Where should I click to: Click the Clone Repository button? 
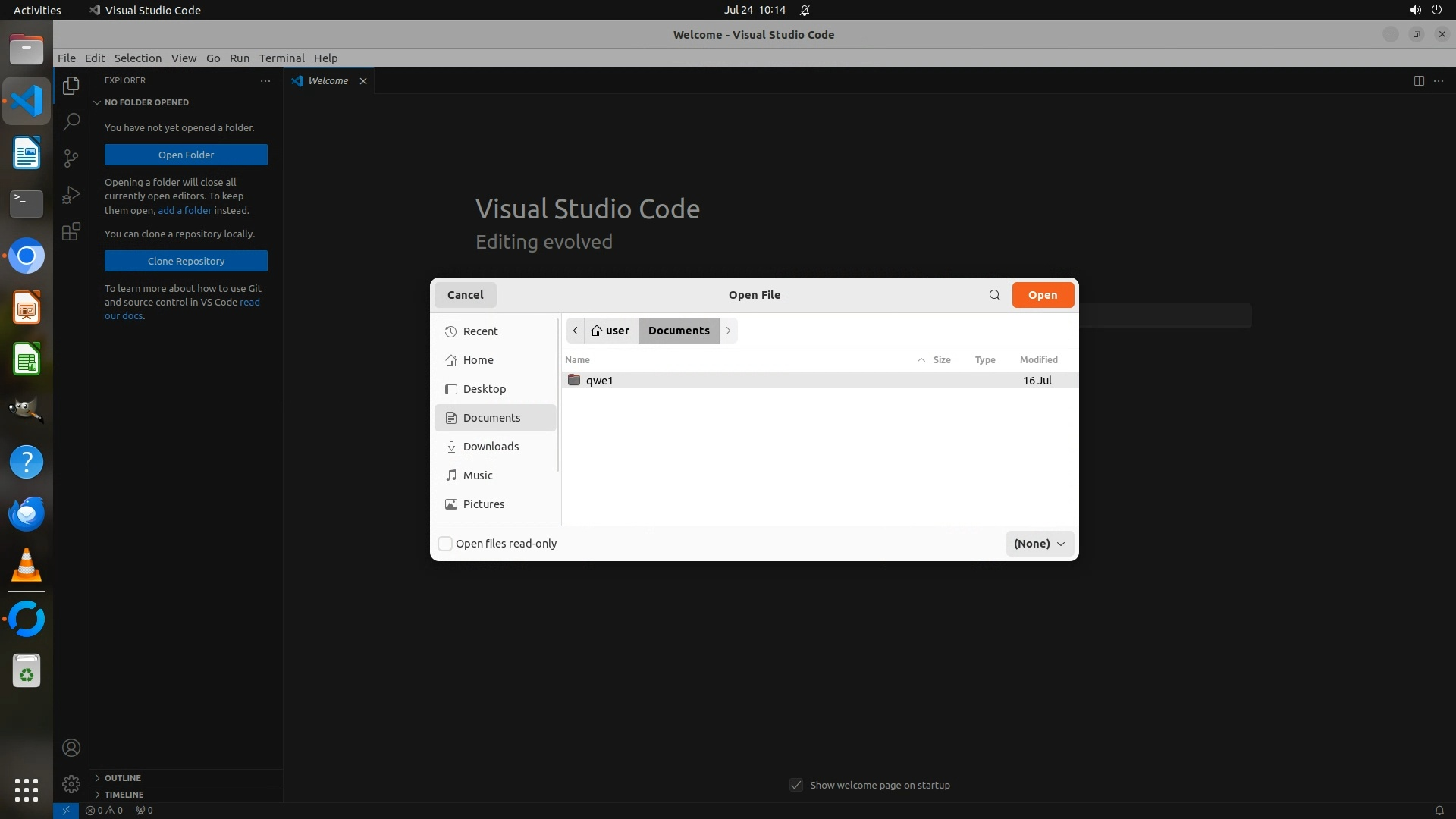(186, 261)
